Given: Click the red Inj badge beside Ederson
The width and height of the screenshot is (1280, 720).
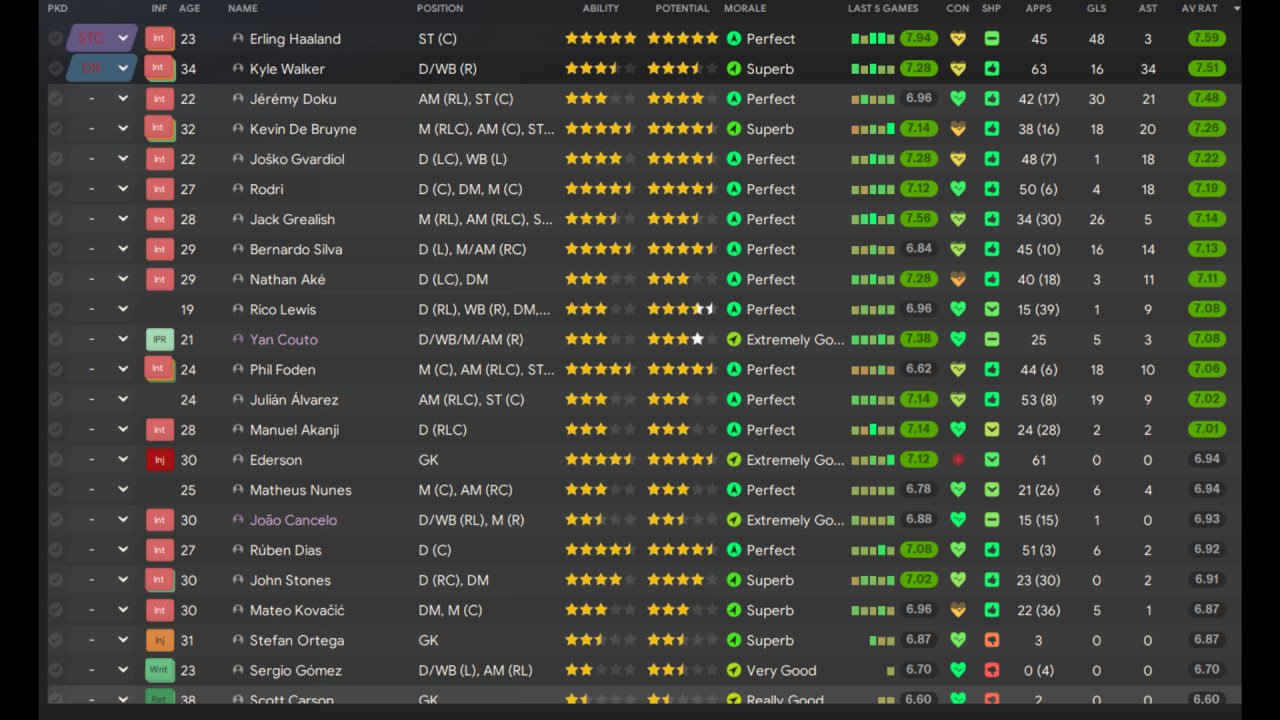Looking at the screenshot, I should pyautogui.click(x=158, y=460).
